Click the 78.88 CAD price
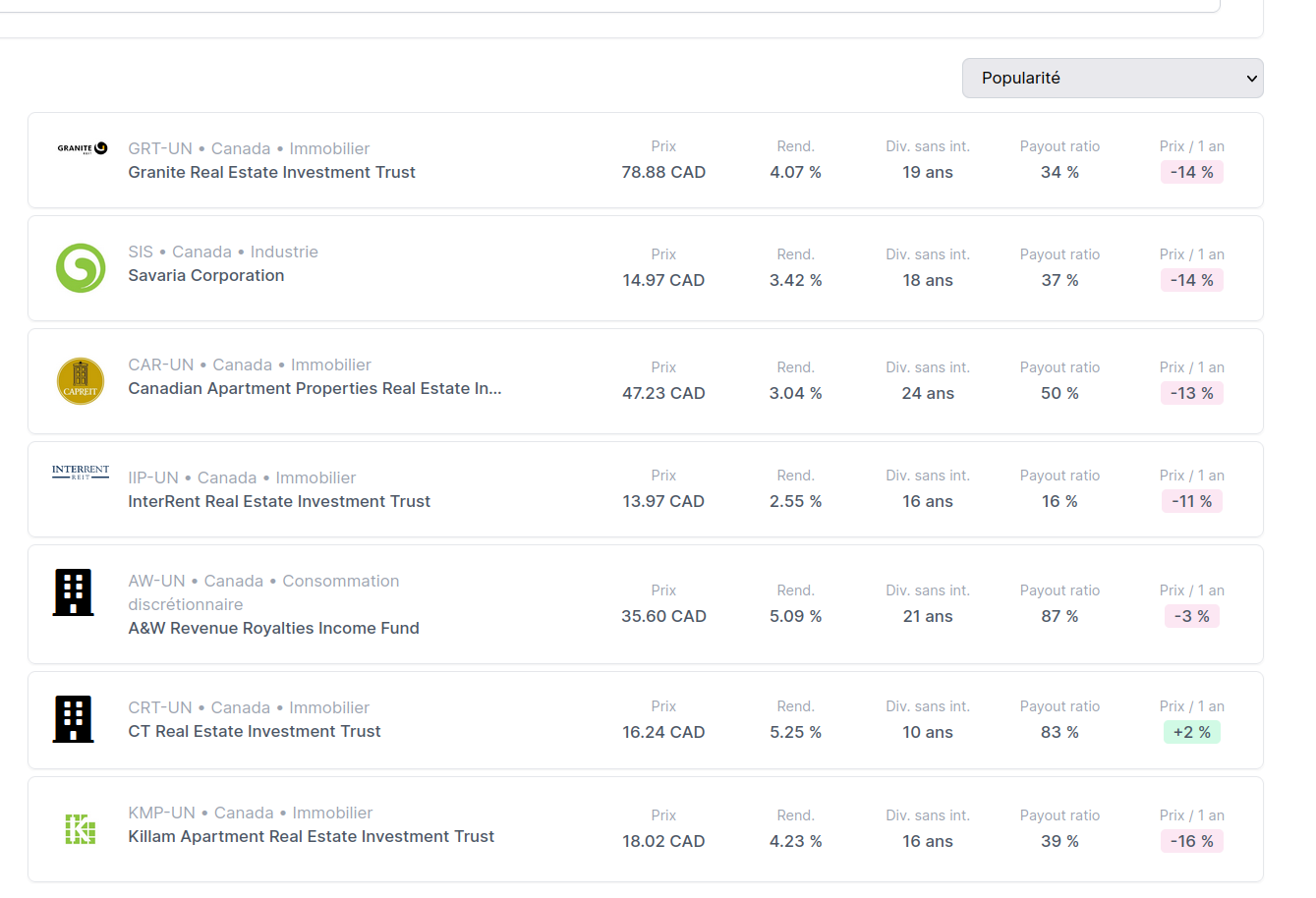Image resolution: width=1316 pixels, height=898 pixels. point(663,172)
